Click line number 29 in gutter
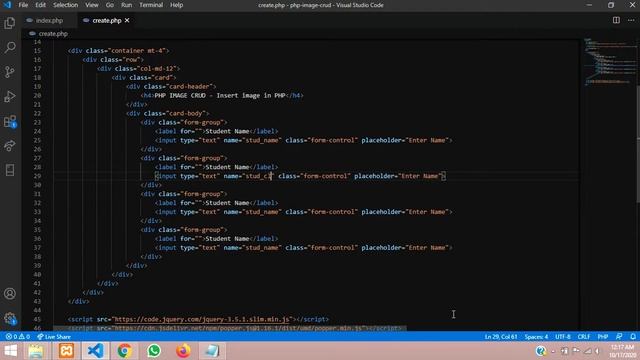Screen dimensions: 640x360 click(x=37, y=176)
